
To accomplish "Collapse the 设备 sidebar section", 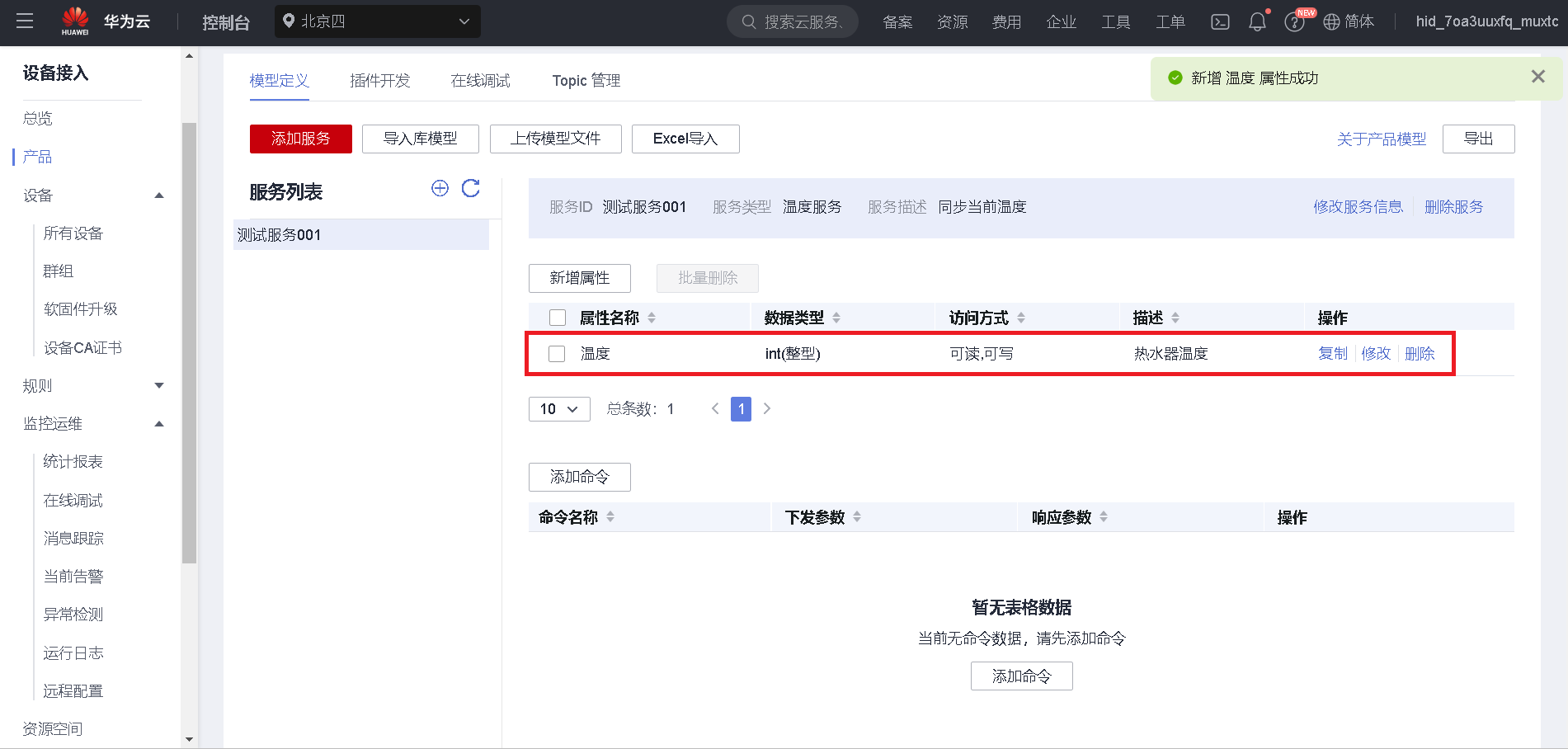I will pos(159,195).
